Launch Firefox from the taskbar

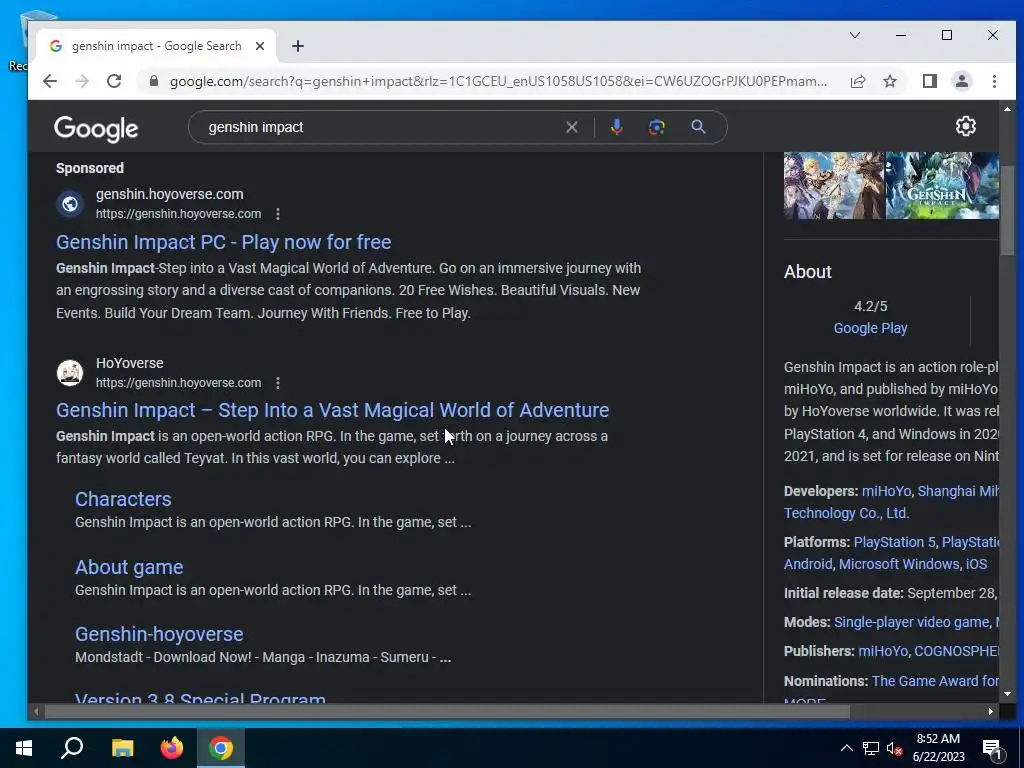(x=172, y=748)
